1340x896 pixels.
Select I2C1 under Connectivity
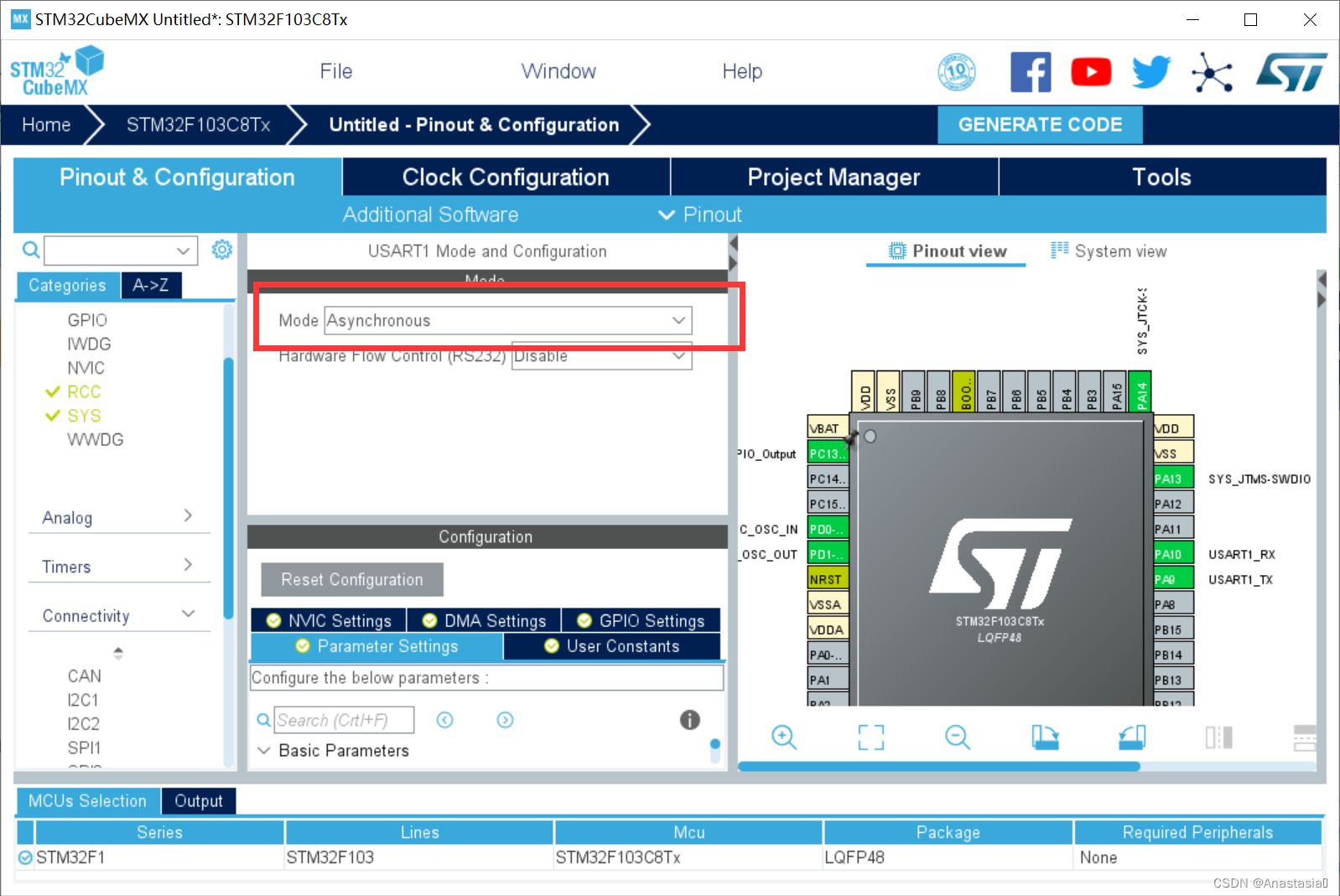[x=83, y=700]
